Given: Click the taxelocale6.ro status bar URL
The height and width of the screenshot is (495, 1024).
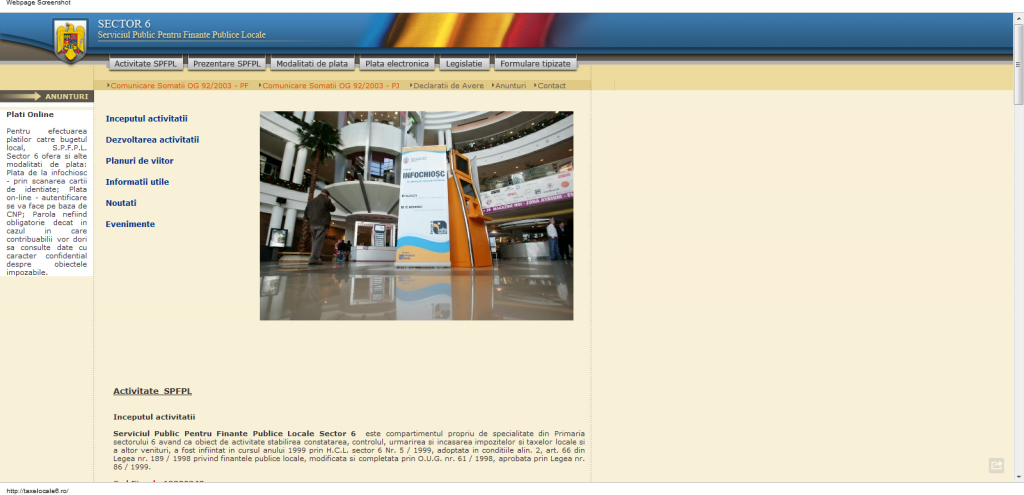Looking at the screenshot, I should click(37, 490).
